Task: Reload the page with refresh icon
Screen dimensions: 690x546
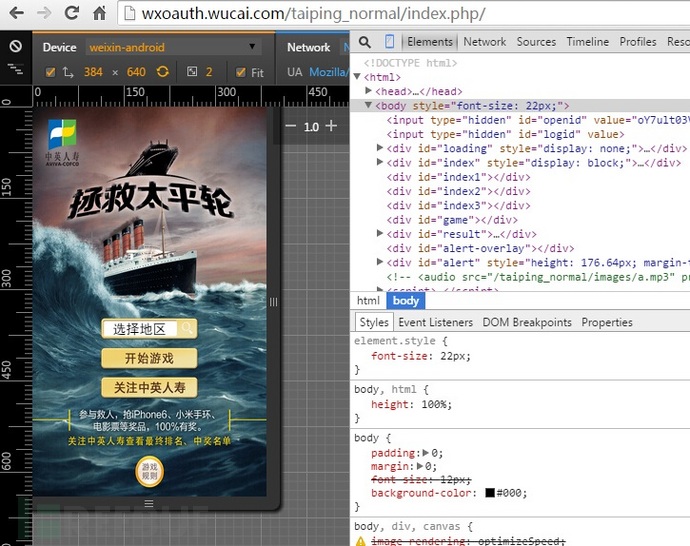Action: click(72, 13)
